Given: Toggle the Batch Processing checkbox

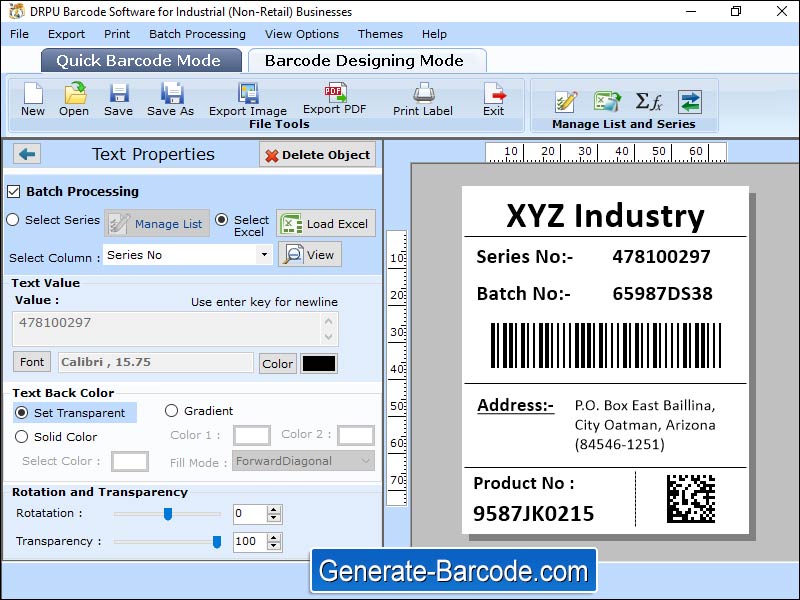Looking at the screenshot, I should 13,191.
